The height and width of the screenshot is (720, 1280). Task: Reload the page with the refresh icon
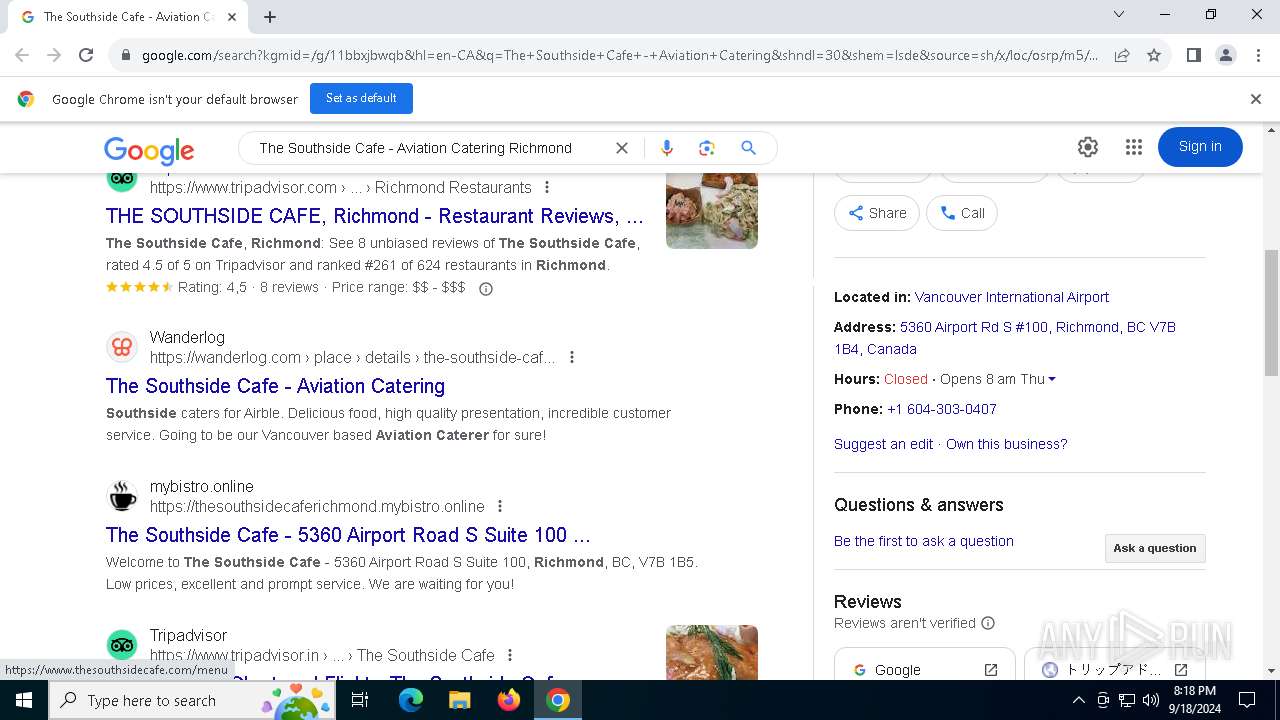[x=86, y=56]
